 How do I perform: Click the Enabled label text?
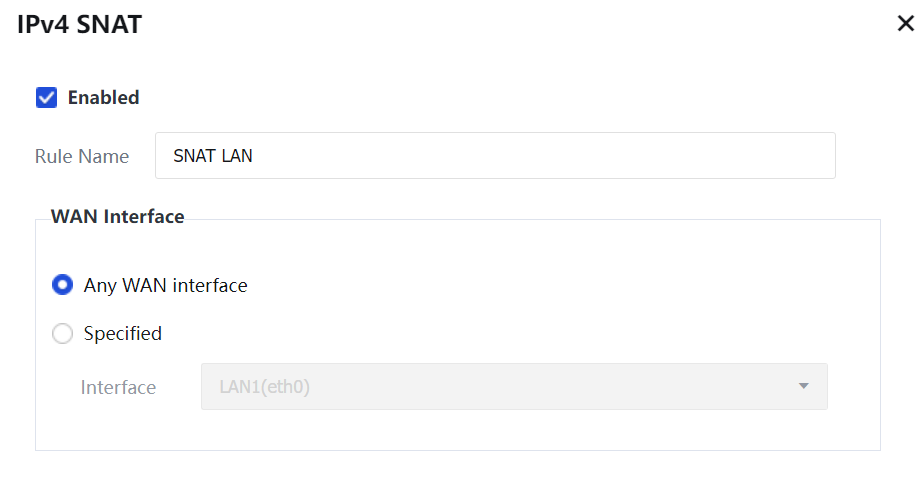pyautogui.click(x=103, y=97)
